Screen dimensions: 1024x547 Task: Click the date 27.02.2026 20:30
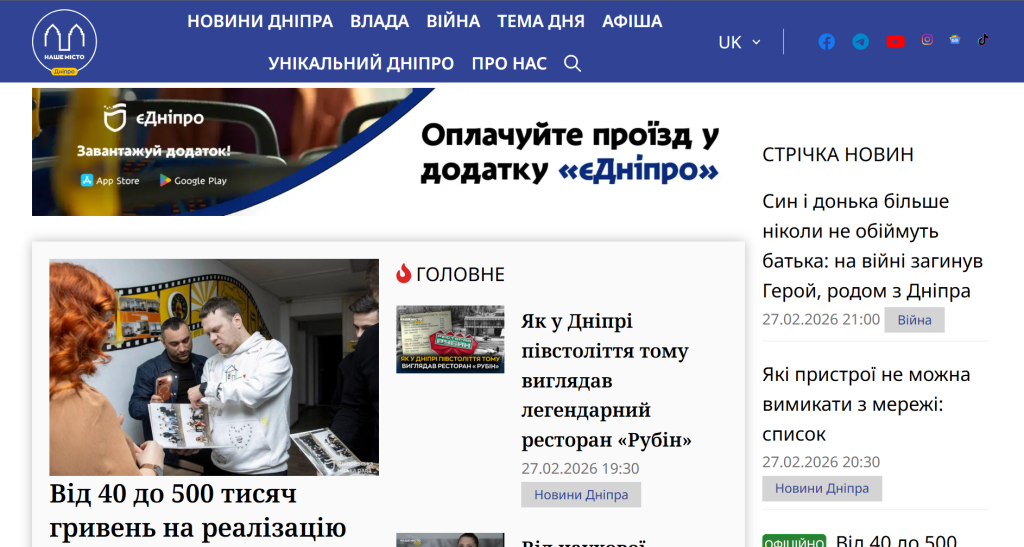click(x=821, y=461)
